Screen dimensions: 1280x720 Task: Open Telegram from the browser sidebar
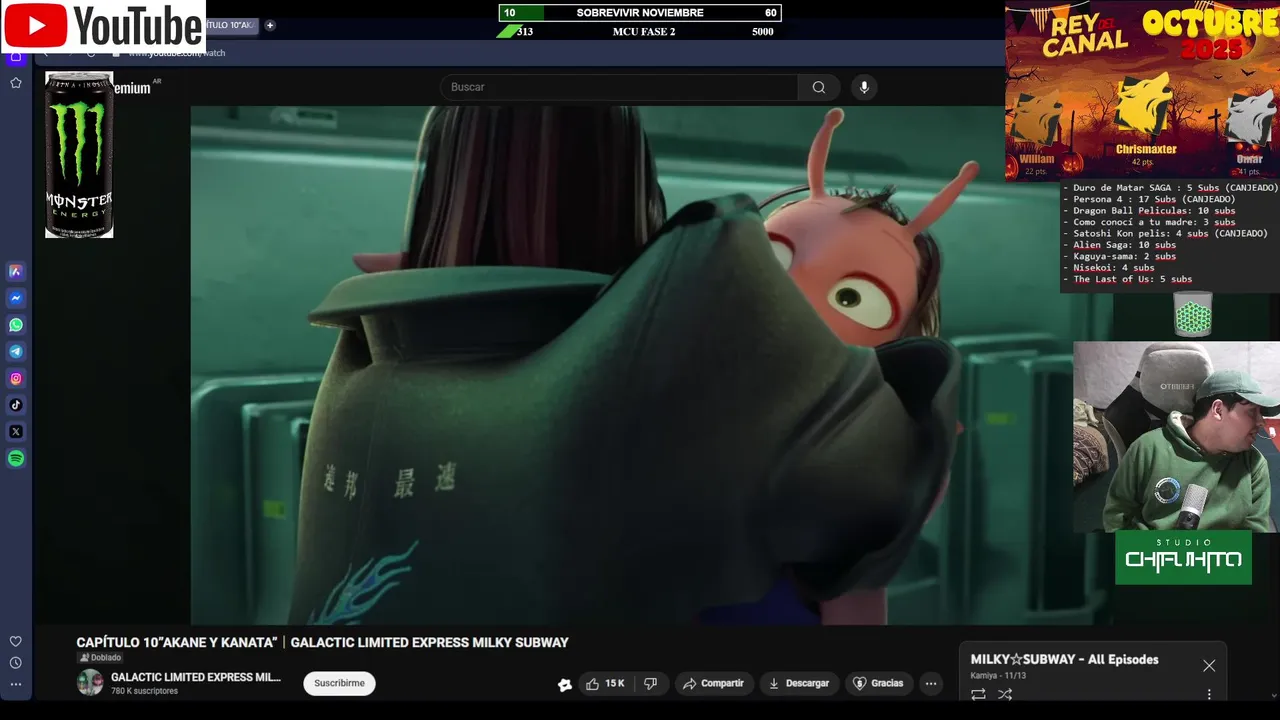click(16, 352)
